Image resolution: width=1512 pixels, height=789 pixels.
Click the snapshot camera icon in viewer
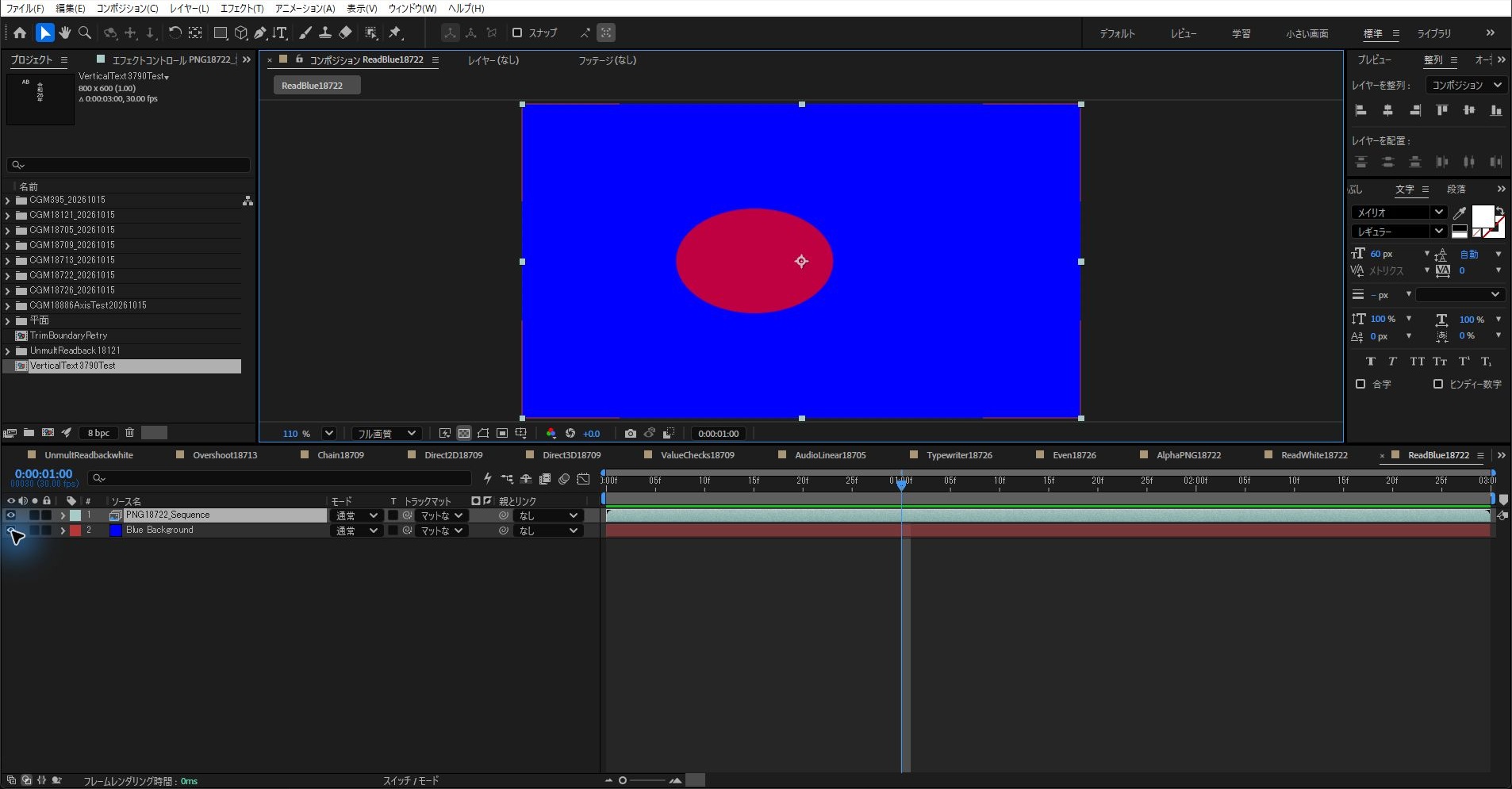click(x=630, y=433)
